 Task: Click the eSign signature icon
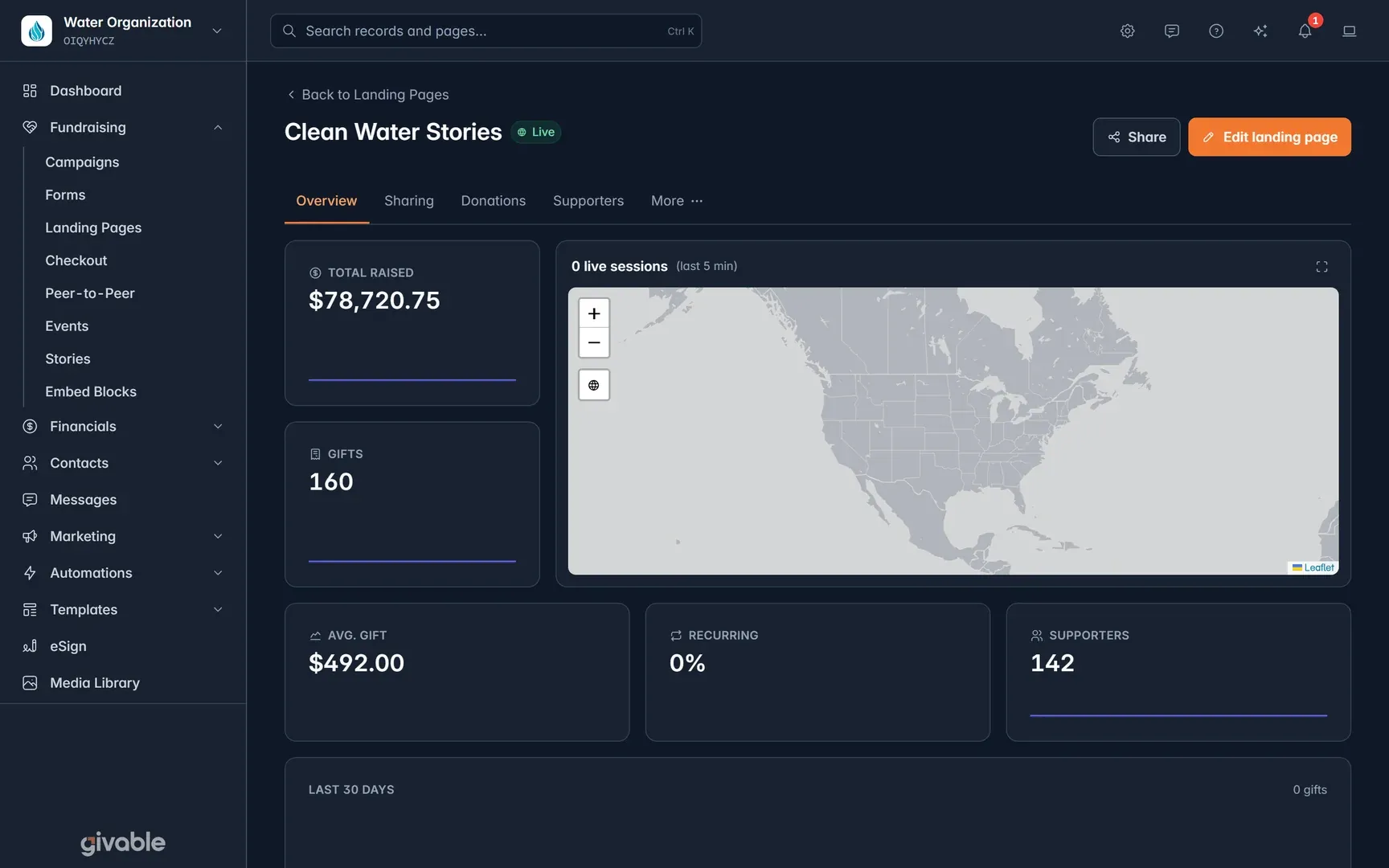[x=30, y=646]
